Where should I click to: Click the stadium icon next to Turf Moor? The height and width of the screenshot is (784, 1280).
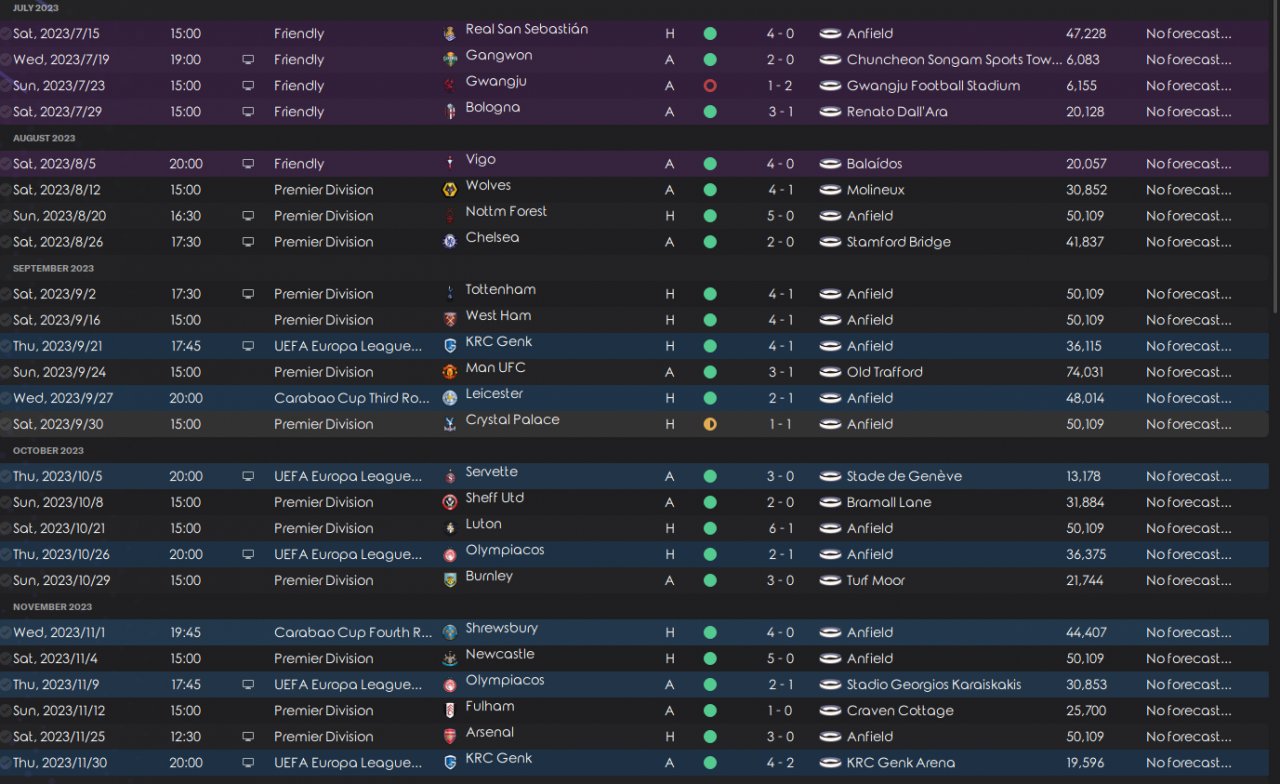coord(830,580)
